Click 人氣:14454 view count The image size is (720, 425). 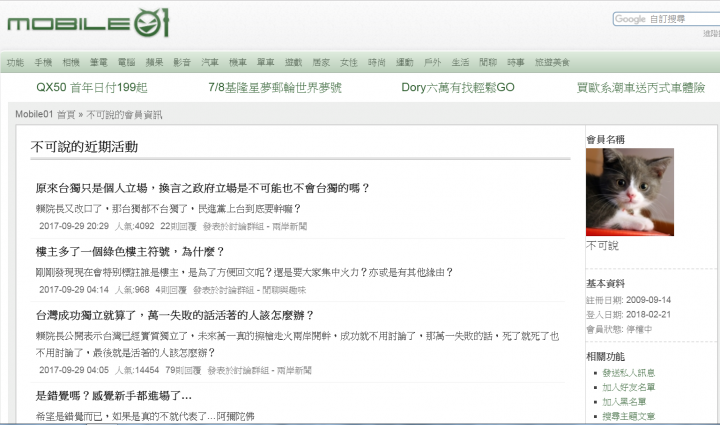tap(137, 370)
